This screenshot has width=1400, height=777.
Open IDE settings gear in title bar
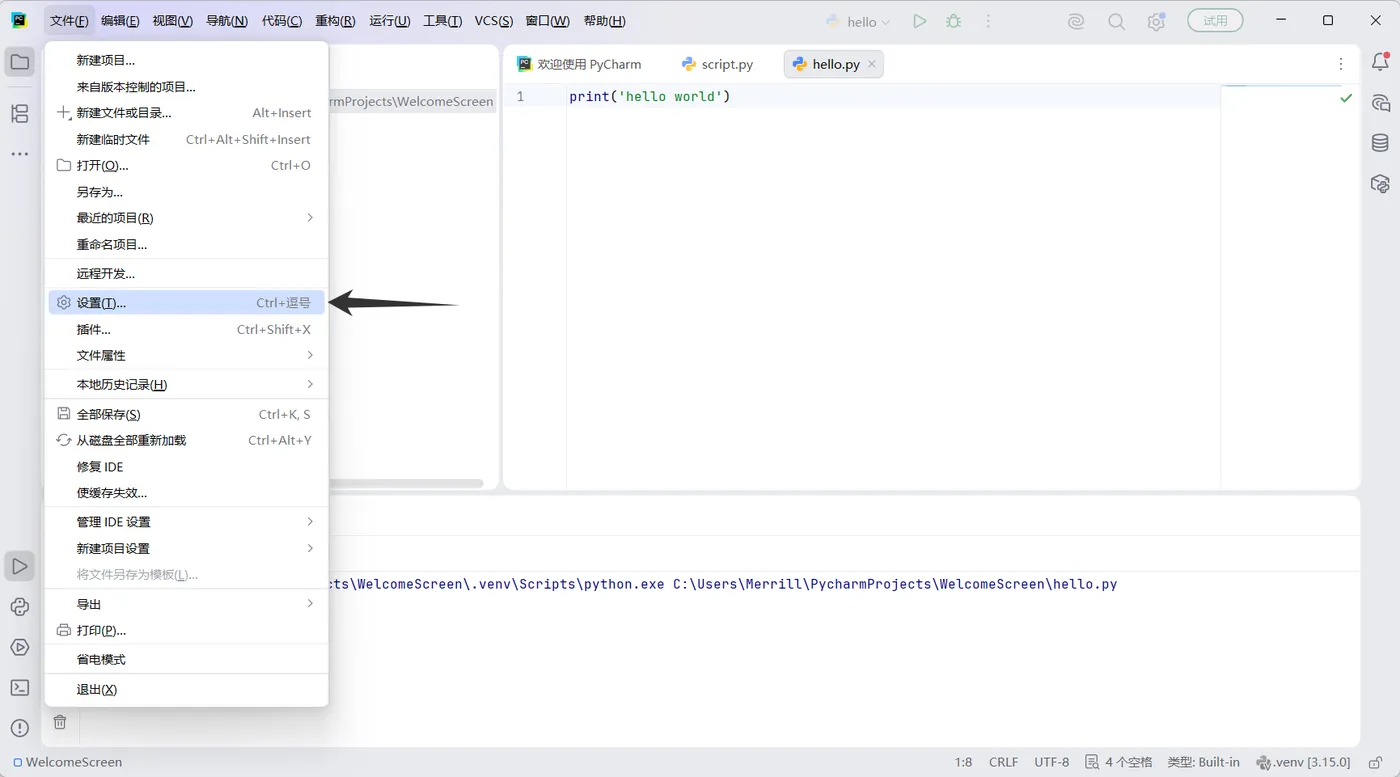[1156, 21]
